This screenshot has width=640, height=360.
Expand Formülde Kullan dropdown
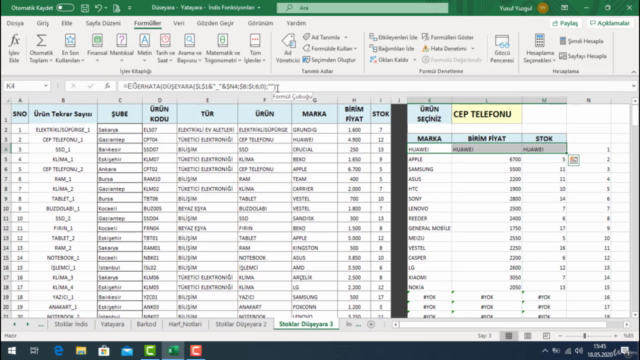(x=355, y=49)
